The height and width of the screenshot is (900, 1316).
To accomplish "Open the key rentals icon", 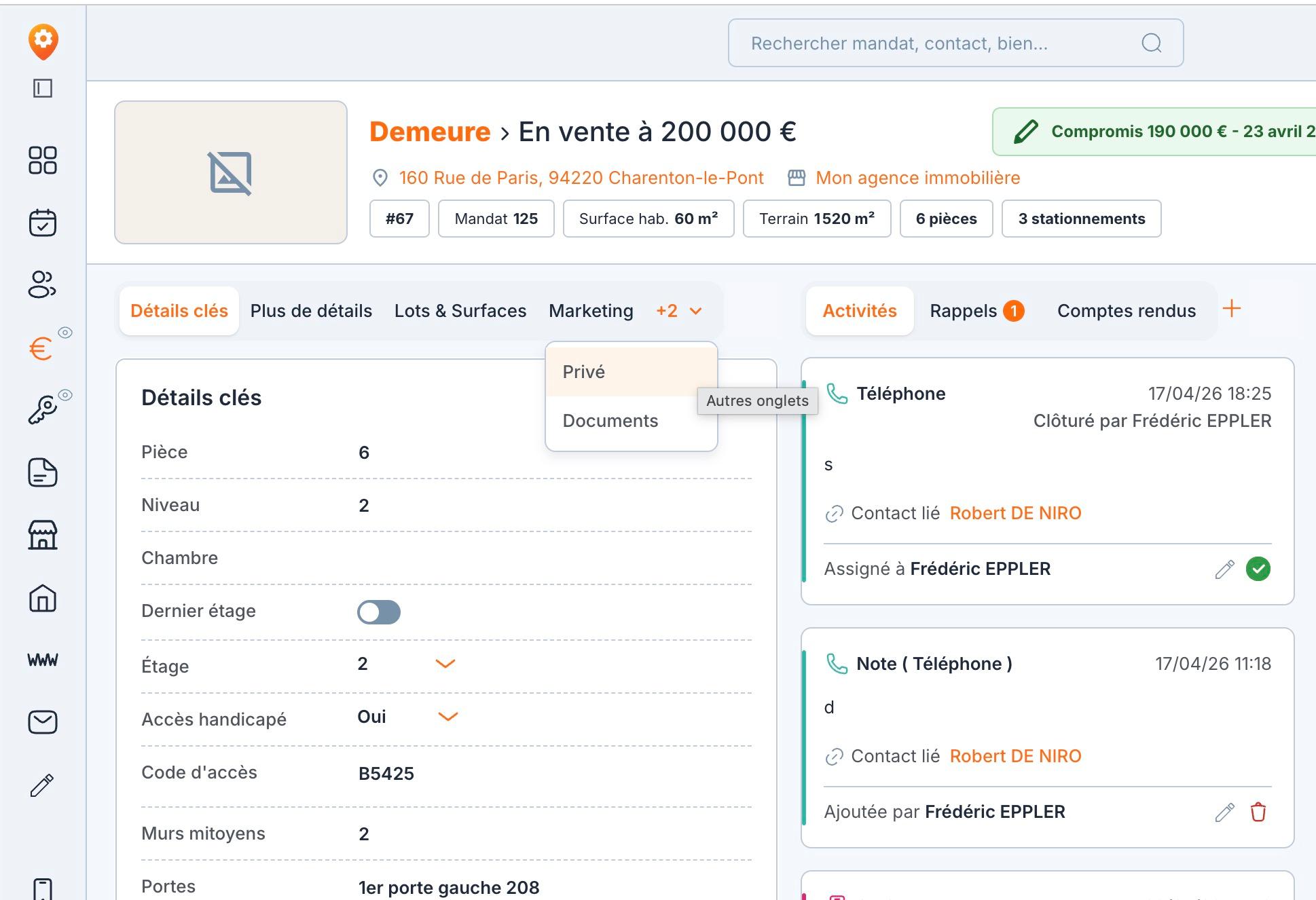I will point(42,411).
